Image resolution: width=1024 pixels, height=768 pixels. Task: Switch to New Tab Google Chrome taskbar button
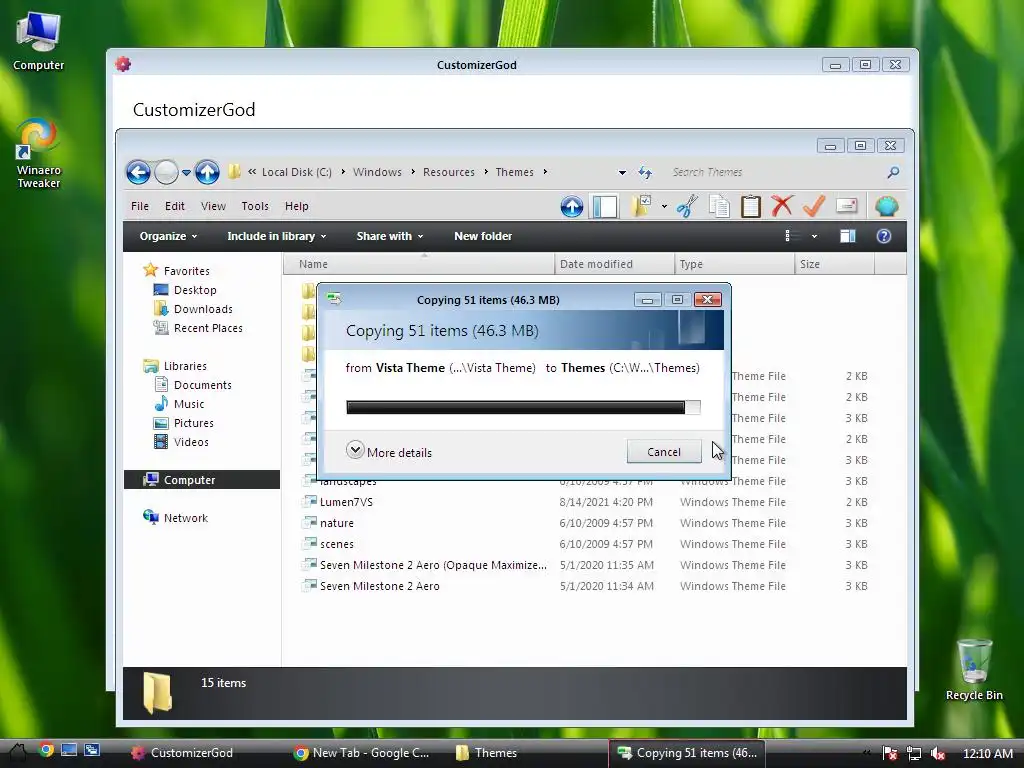coord(361,753)
